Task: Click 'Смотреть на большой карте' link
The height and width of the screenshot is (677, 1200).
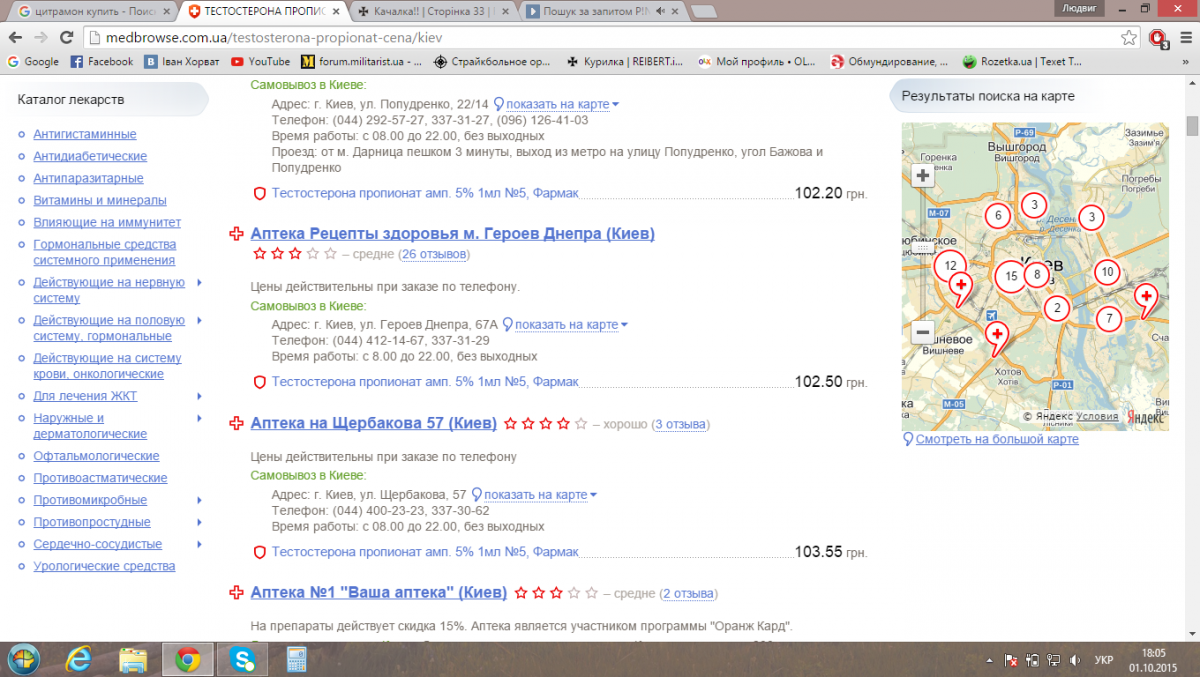Action: pos(997,439)
